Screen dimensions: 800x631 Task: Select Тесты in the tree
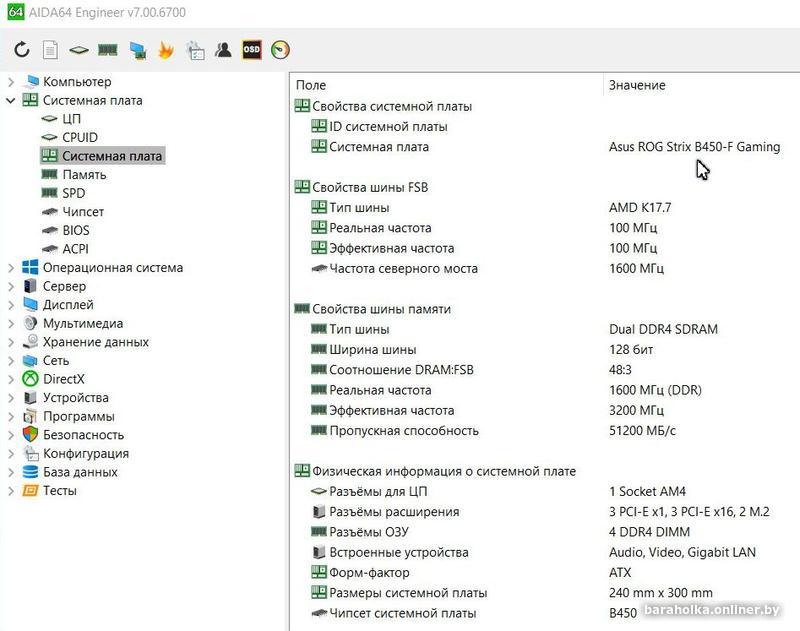tap(60, 491)
